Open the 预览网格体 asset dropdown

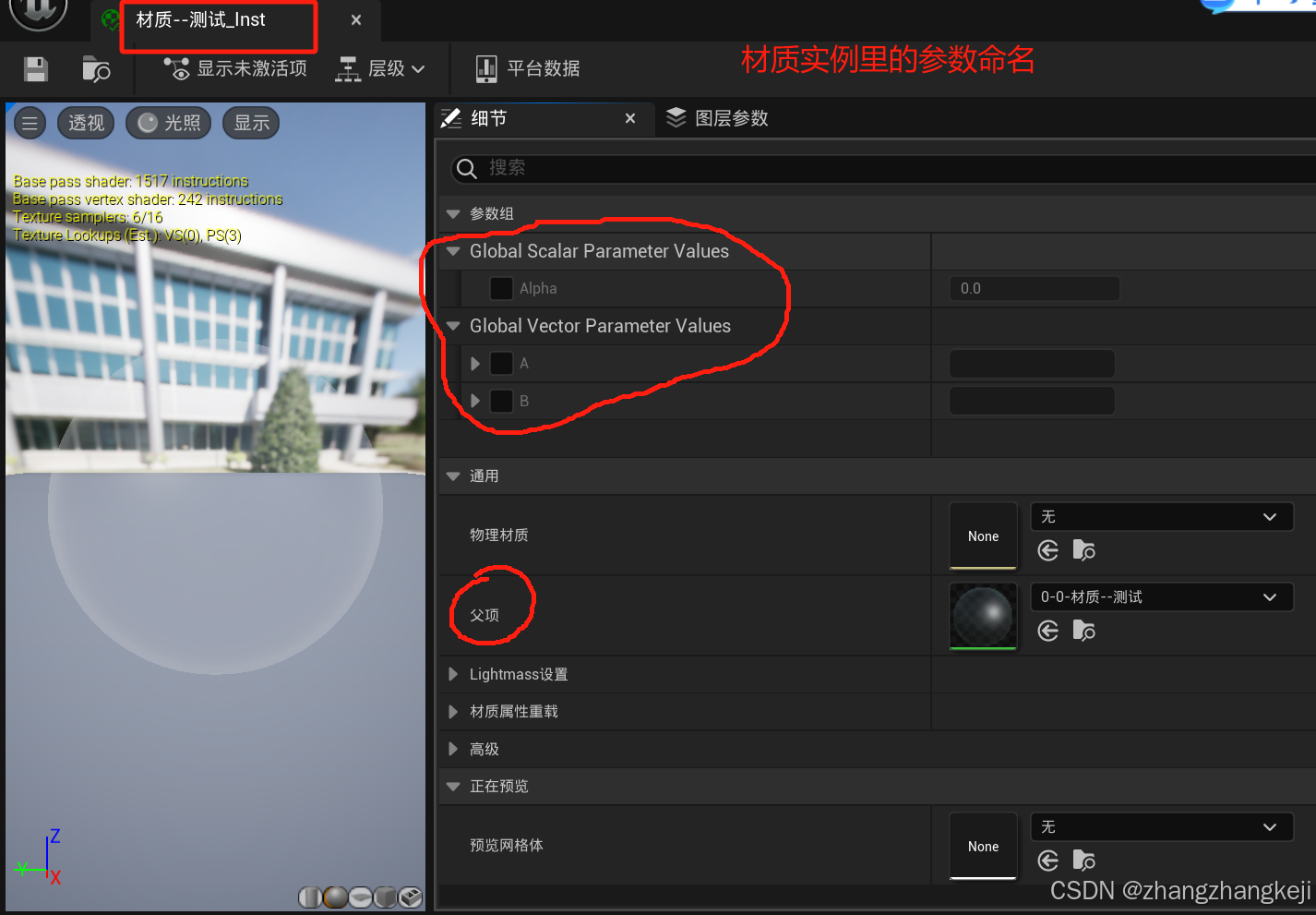pos(1162,827)
